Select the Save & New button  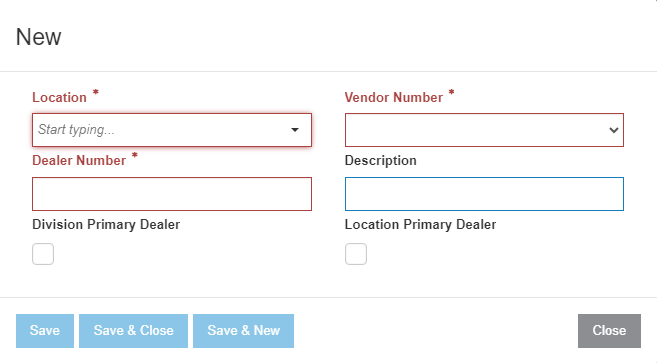243,331
